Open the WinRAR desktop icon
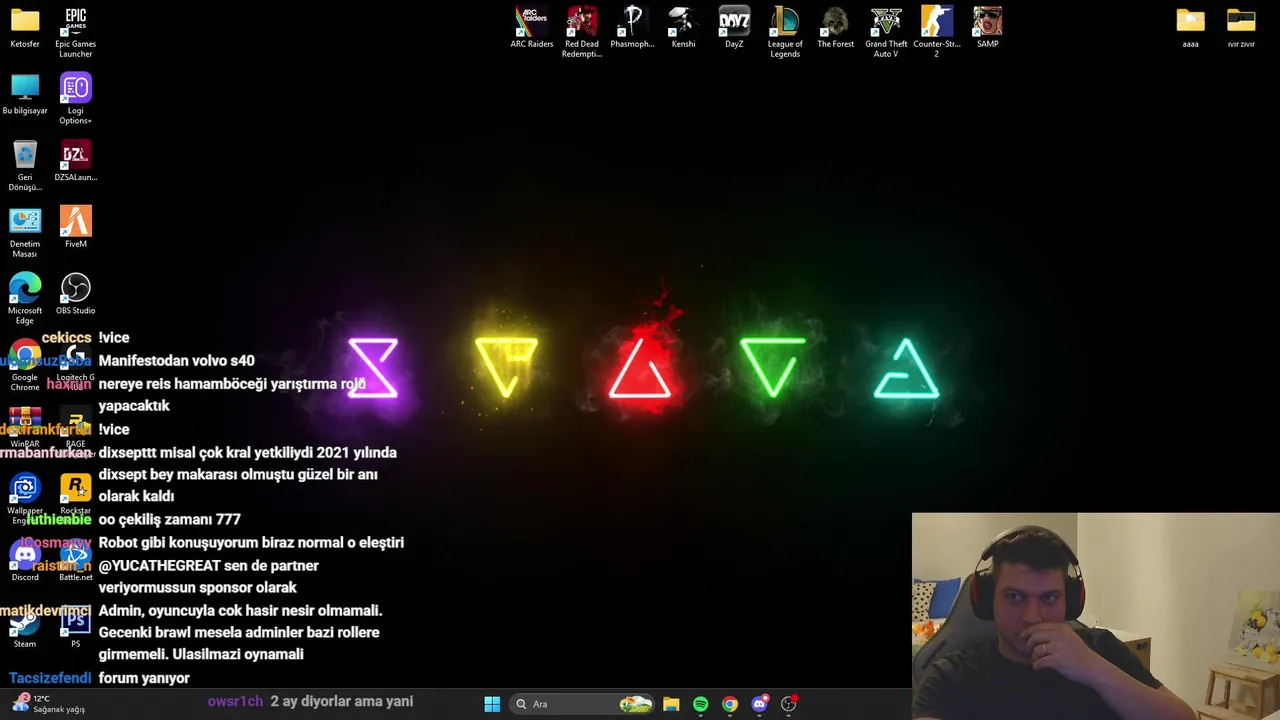 coord(25,427)
